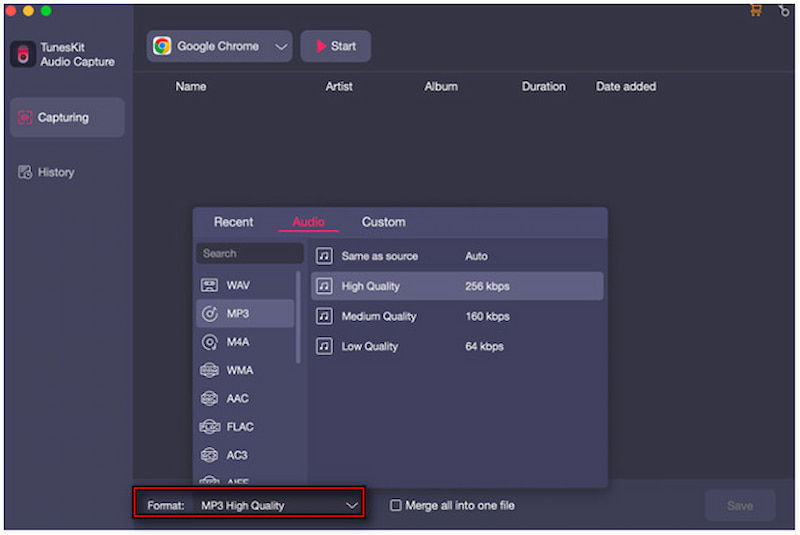Image resolution: width=800 pixels, height=535 pixels.
Task: Click the format list scrollbar
Action: point(298,317)
